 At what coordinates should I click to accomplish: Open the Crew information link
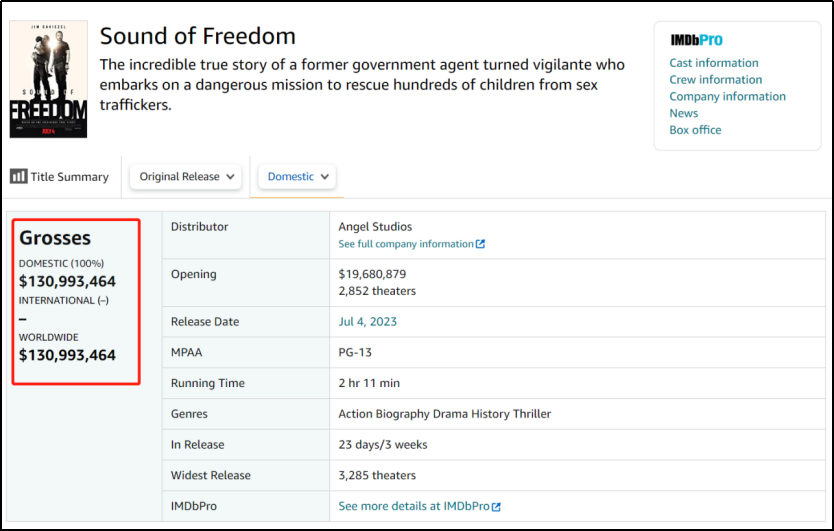tap(715, 80)
